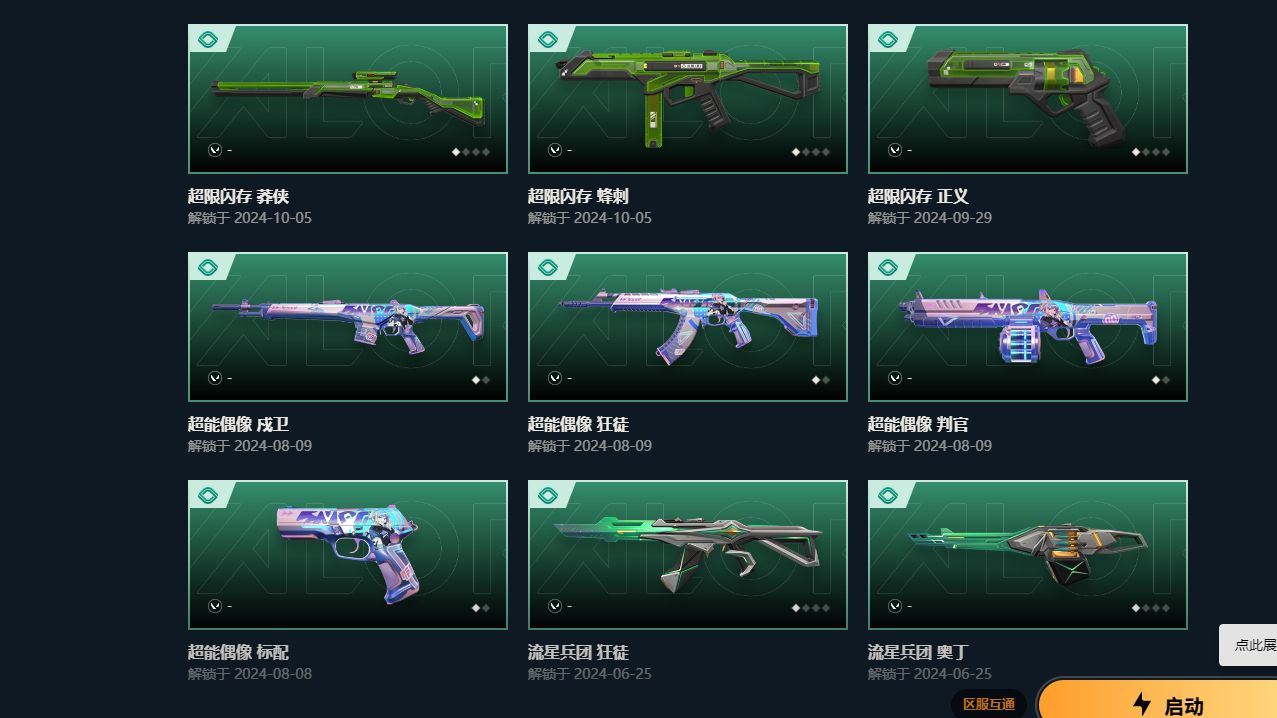Viewport: 1277px width, 718px height.
Task: Click the 启动 launch button
Action: click(x=1157, y=699)
